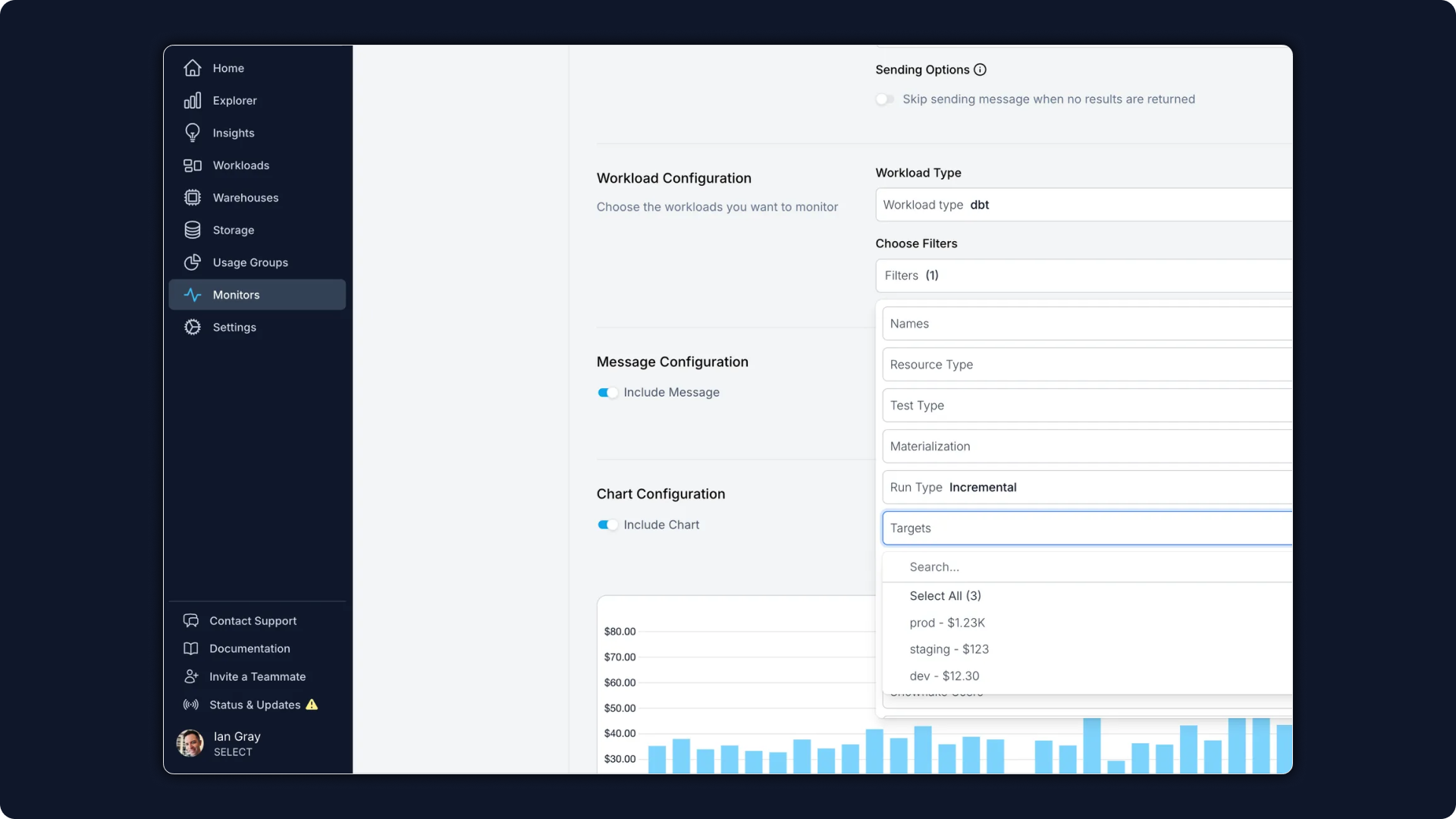The height and width of the screenshot is (819, 1456).
Task: Click the Insights icon in sidebar
Action: (192, 132)
